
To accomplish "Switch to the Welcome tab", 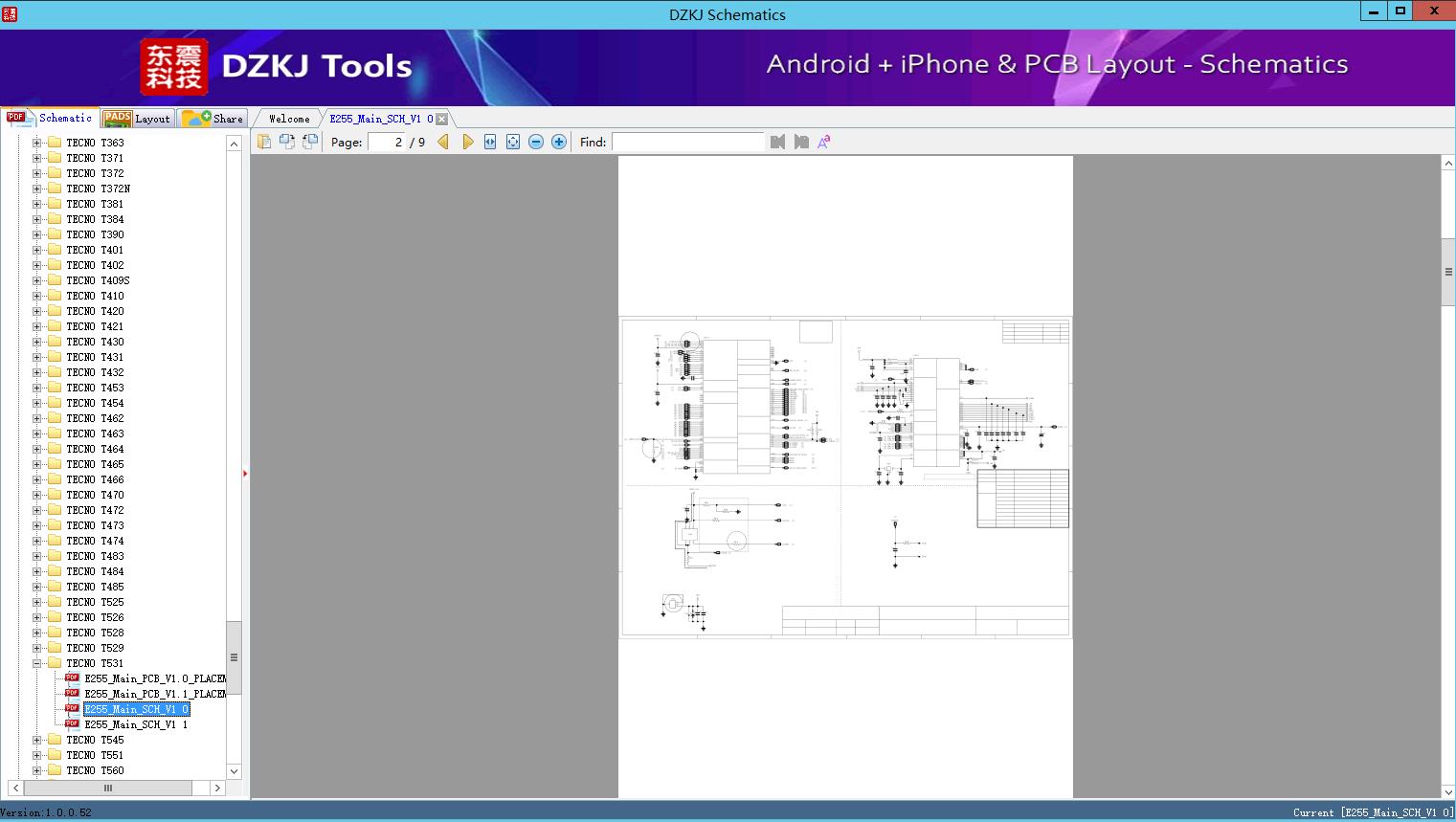I will click(289, 119).
